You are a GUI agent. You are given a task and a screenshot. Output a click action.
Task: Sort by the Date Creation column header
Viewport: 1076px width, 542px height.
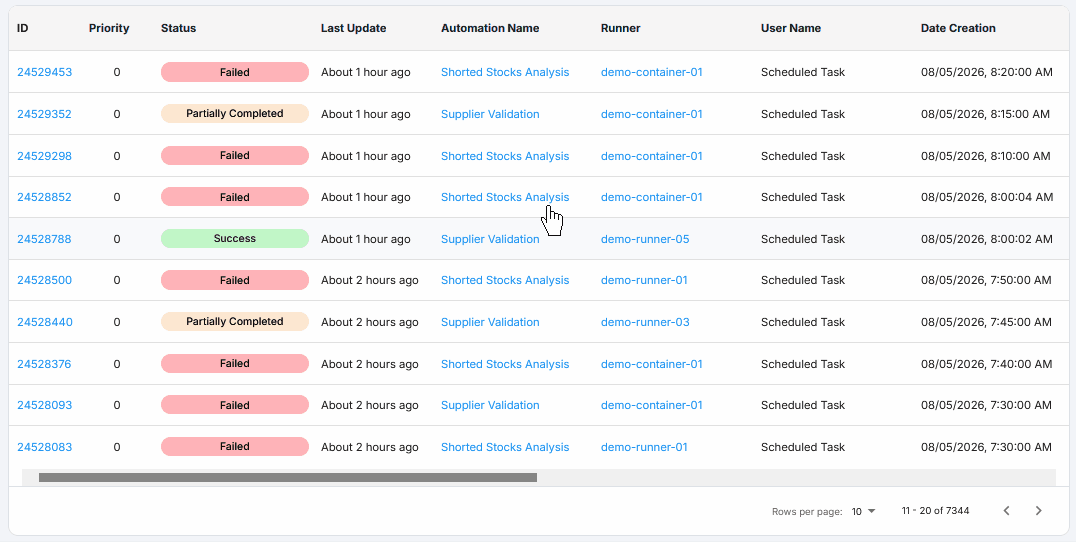tap(958, 28)
